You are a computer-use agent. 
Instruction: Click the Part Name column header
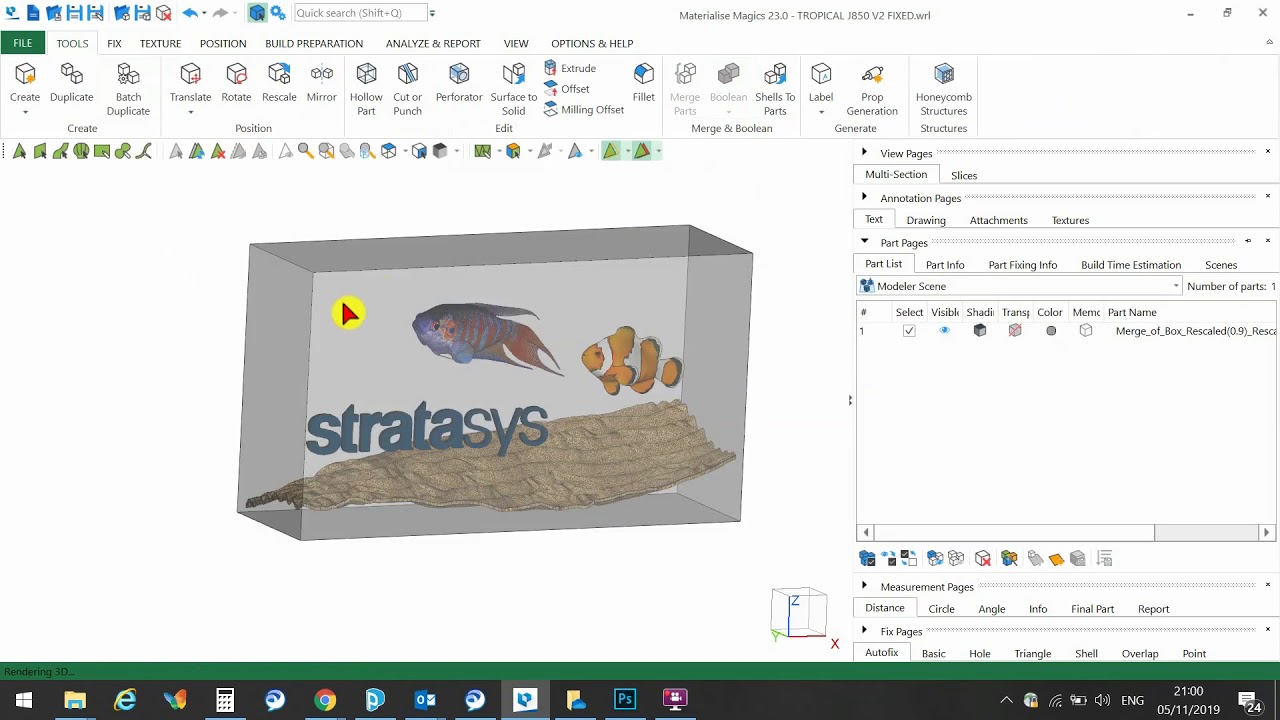(1132, 312)
